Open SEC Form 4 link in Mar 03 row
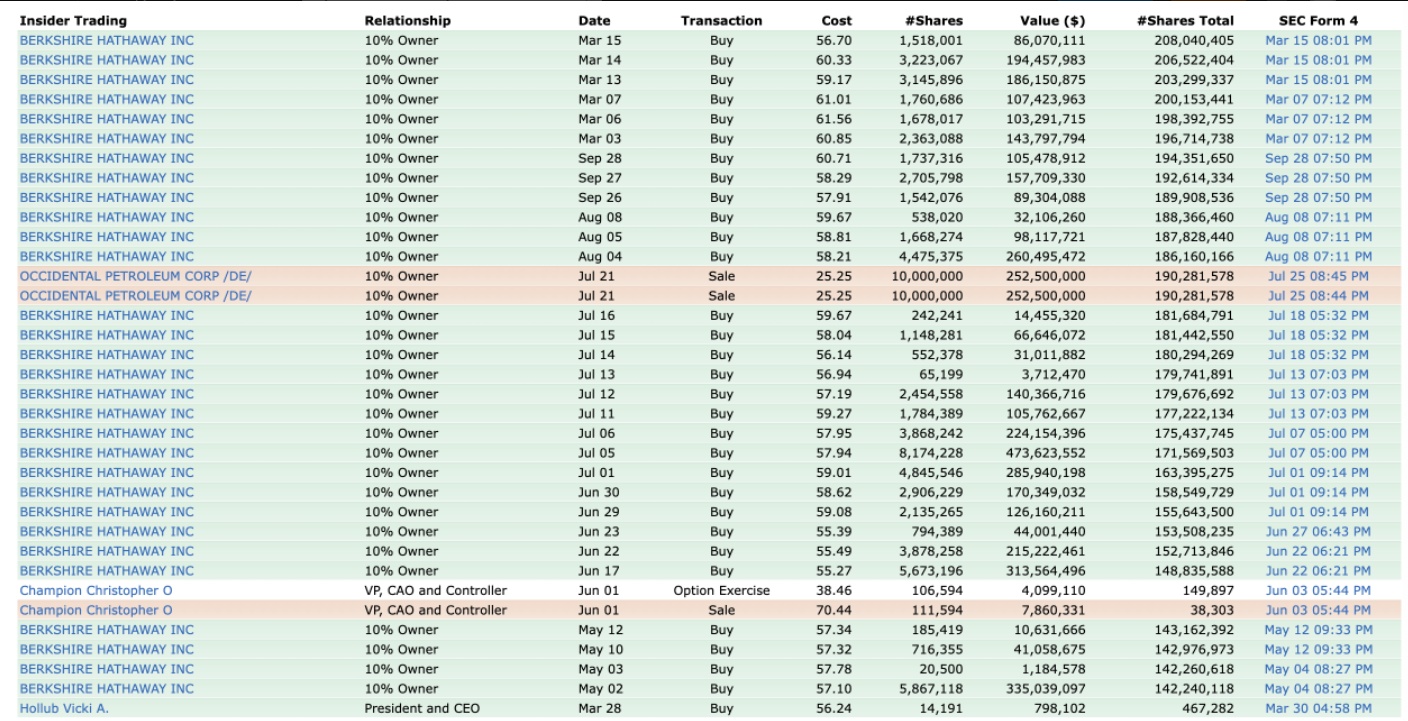This screenshot has width=1408, height=721. click(x=1318, y=139)
